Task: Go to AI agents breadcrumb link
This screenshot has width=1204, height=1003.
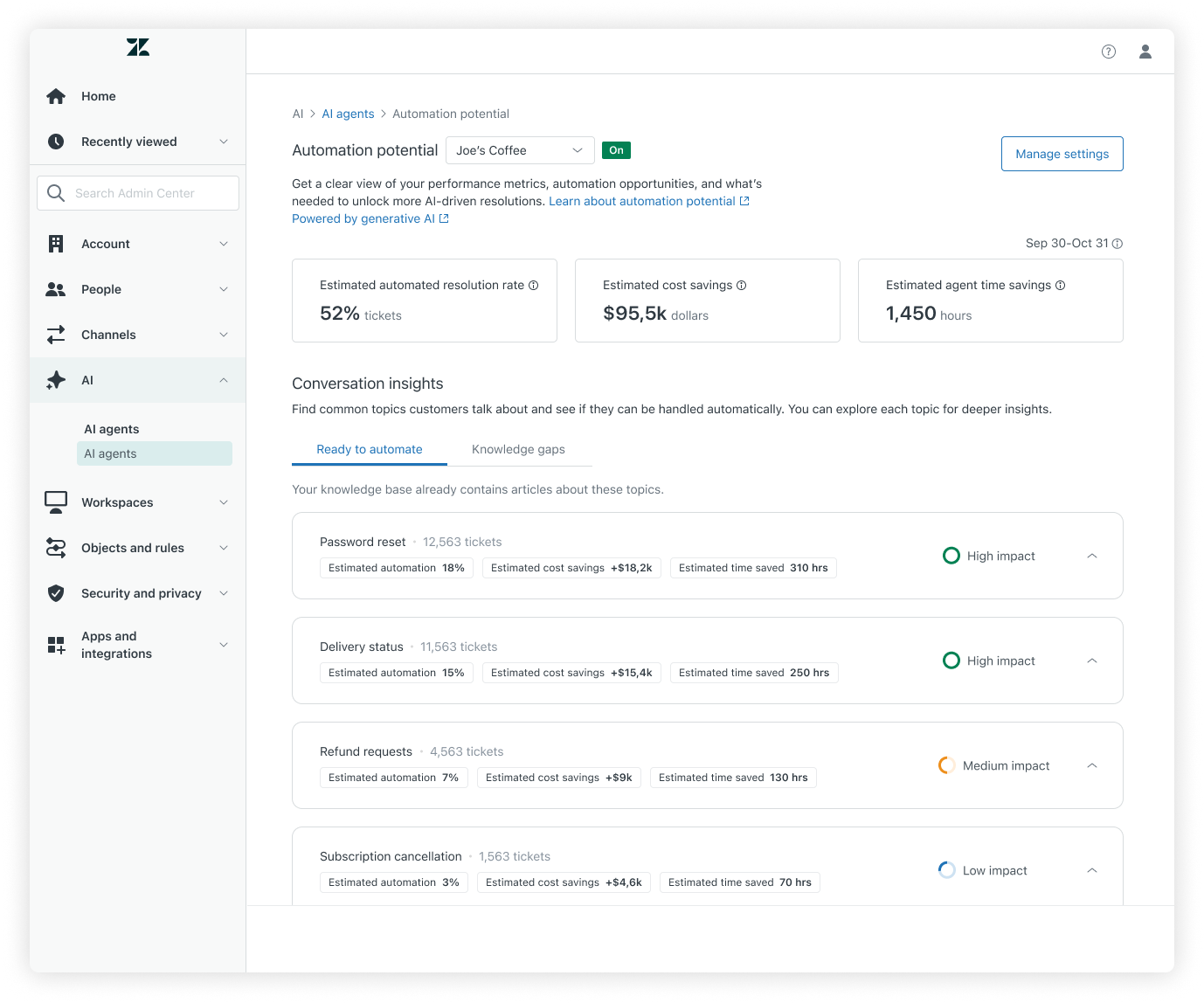Action: 348,114
